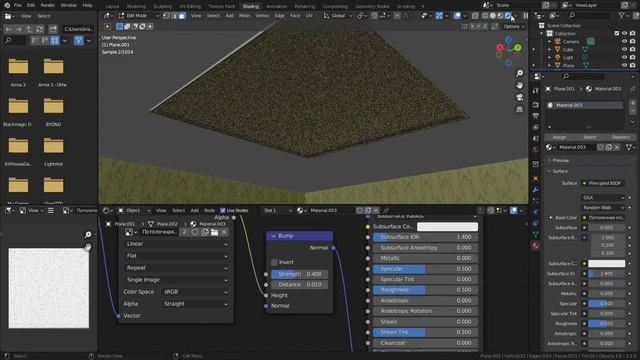This screenshot has height=360, width=640.
Task: Toggle Collection exclude checkbox in outliner
Action: tap(617, 33)
